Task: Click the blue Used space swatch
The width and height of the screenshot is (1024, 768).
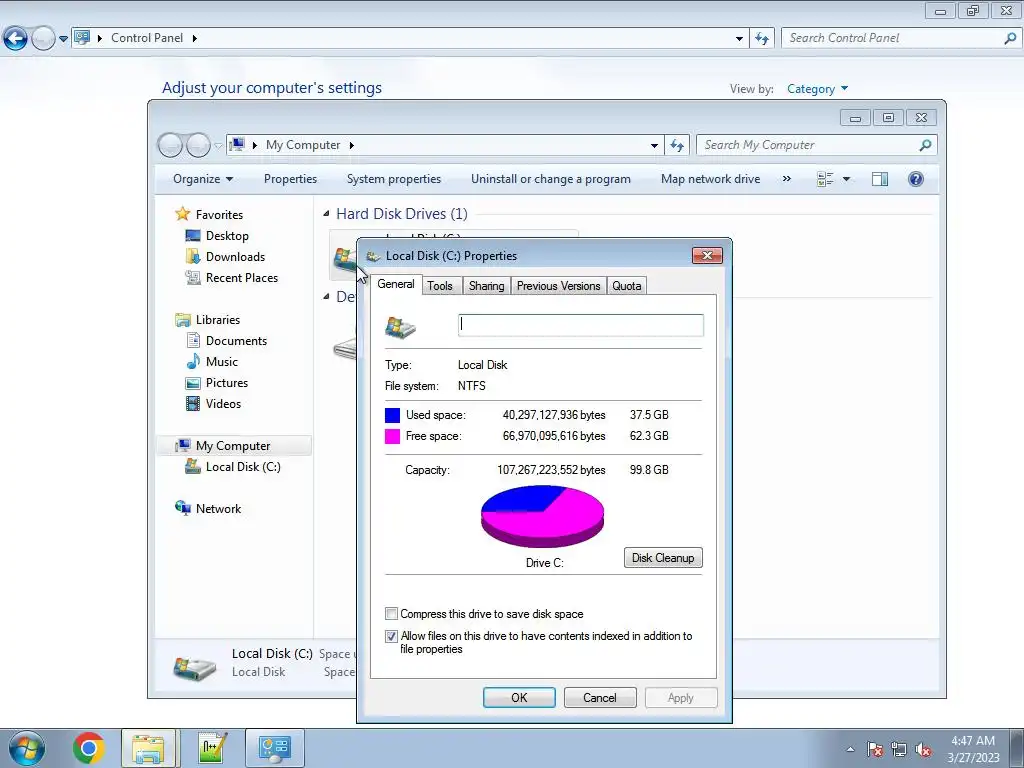Action: 392,415
